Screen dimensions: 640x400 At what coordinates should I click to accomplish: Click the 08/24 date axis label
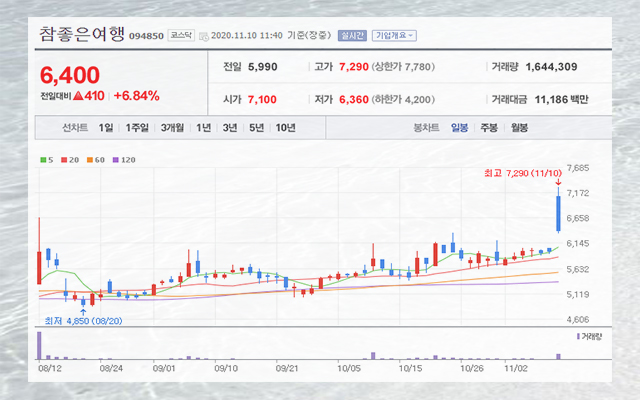pyautogui.click(x=111, y=369)
